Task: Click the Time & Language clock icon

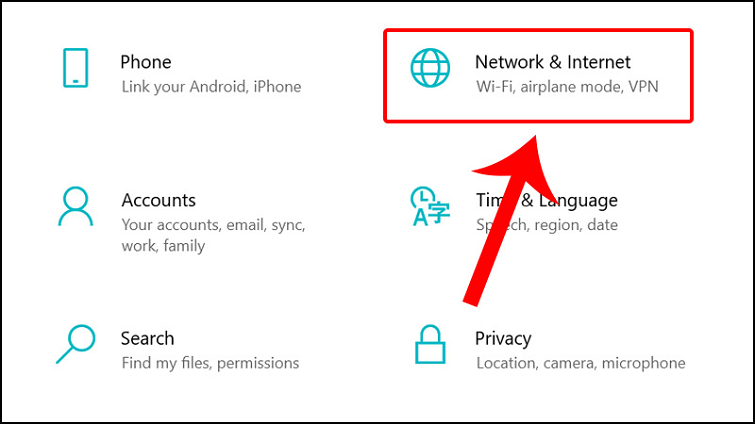Action: (430, 206)
